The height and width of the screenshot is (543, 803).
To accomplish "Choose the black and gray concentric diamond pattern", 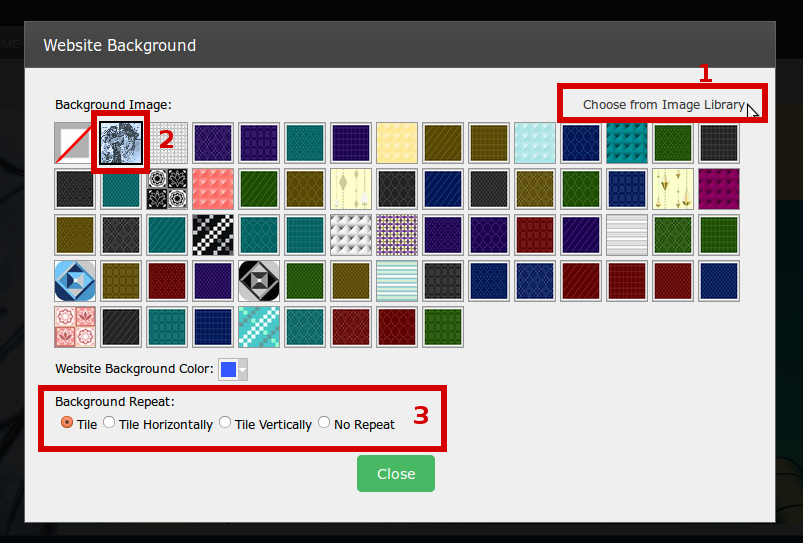I will click(259, 281).
